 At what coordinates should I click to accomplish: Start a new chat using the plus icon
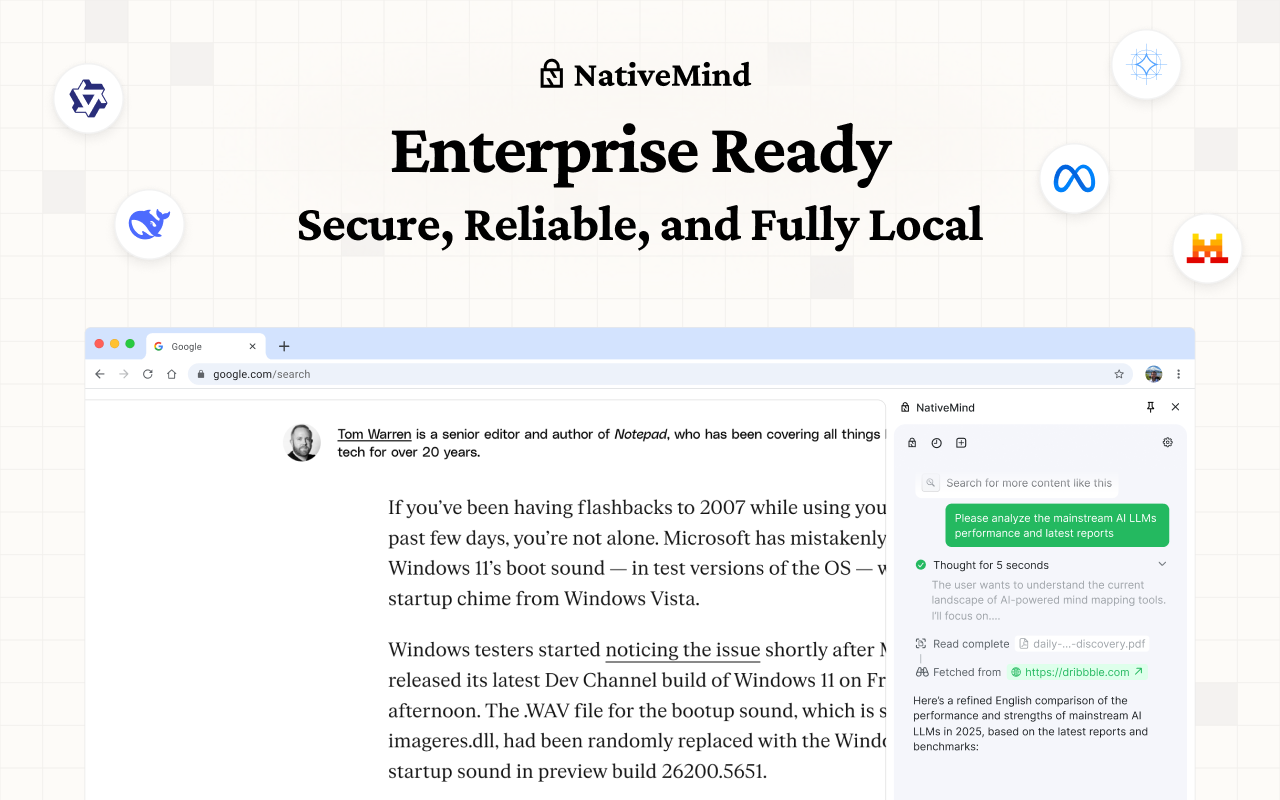coord(961,442)
